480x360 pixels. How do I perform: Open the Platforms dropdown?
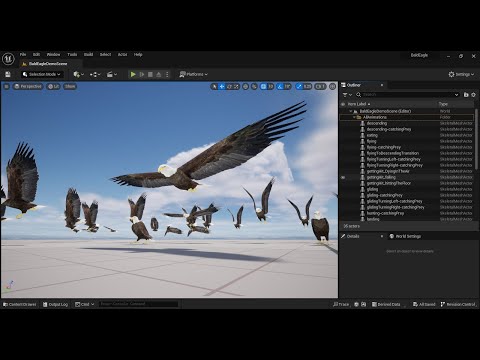tap(193, 74)
